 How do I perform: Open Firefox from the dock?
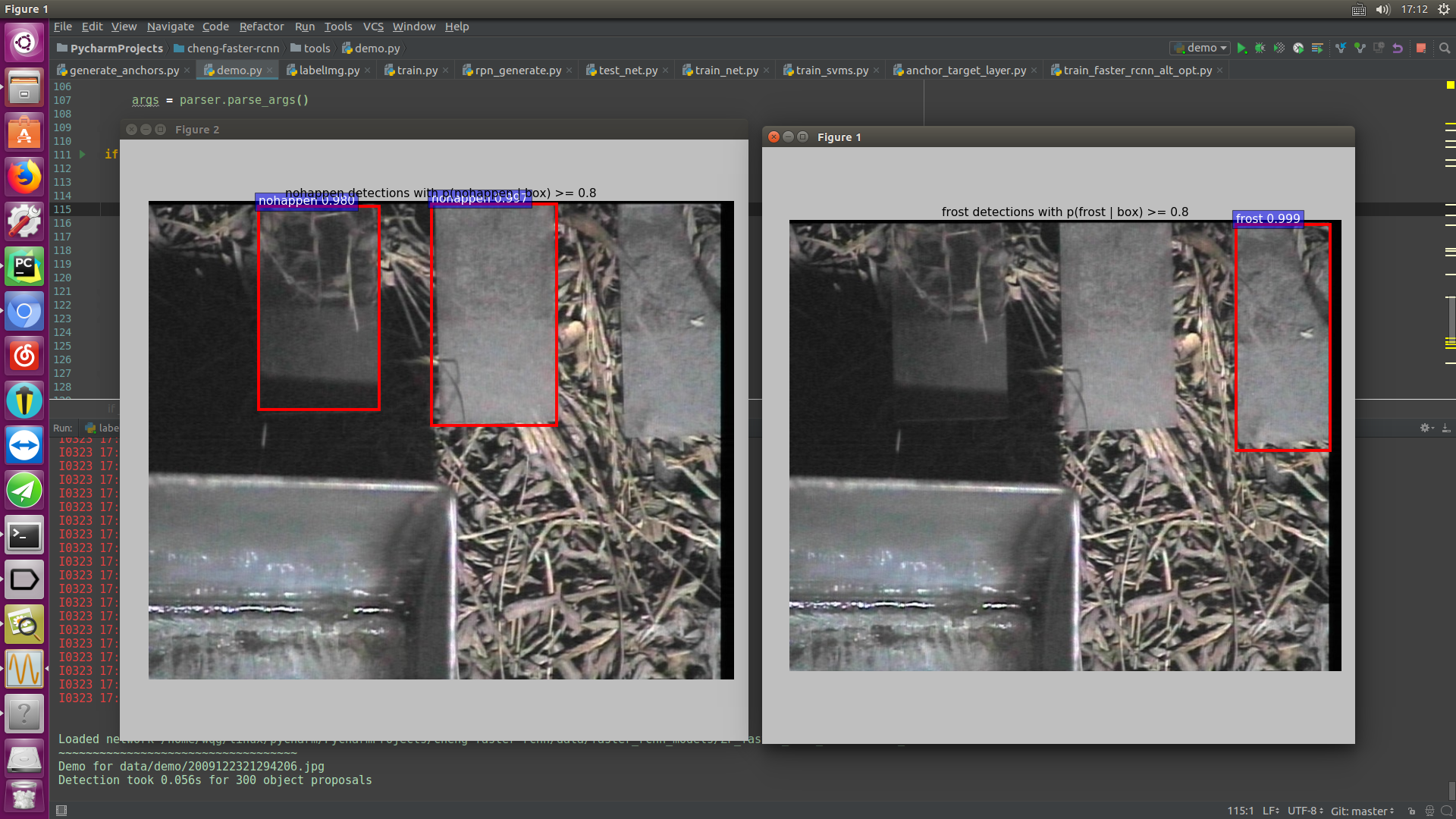[x=24, y=177]
